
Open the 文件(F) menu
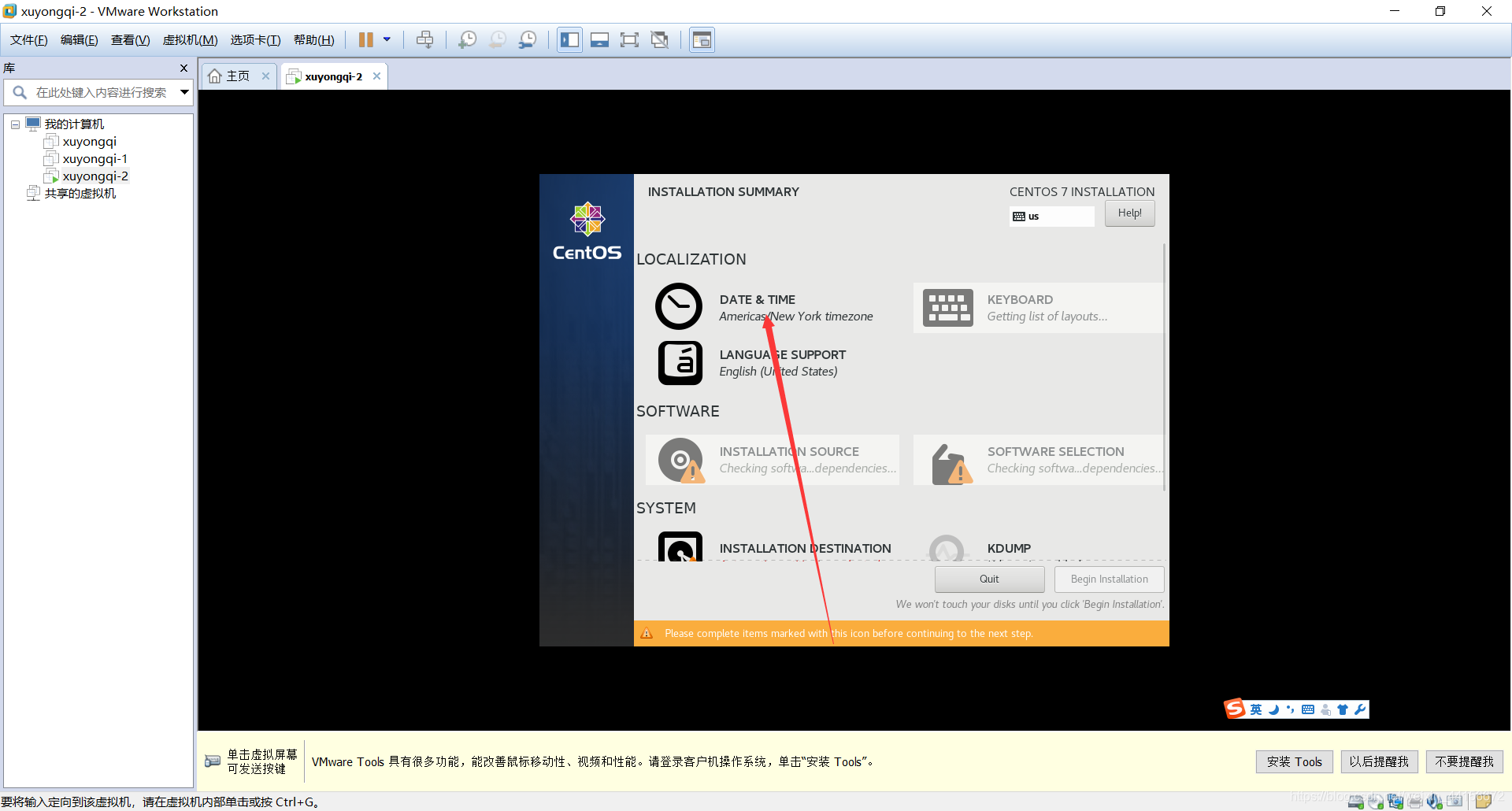[x=29, y=40]
